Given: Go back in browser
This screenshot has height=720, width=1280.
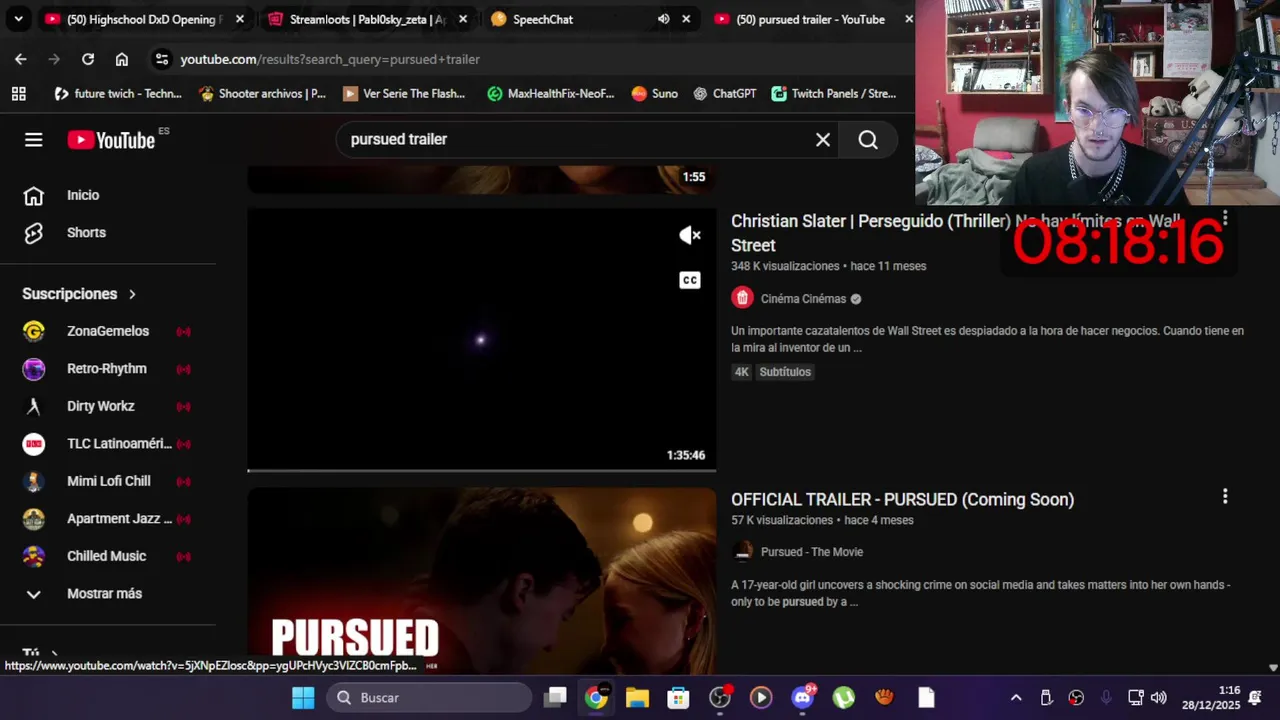Looking at the screenshot, I should pyautogui.click(x=21, y=59).
